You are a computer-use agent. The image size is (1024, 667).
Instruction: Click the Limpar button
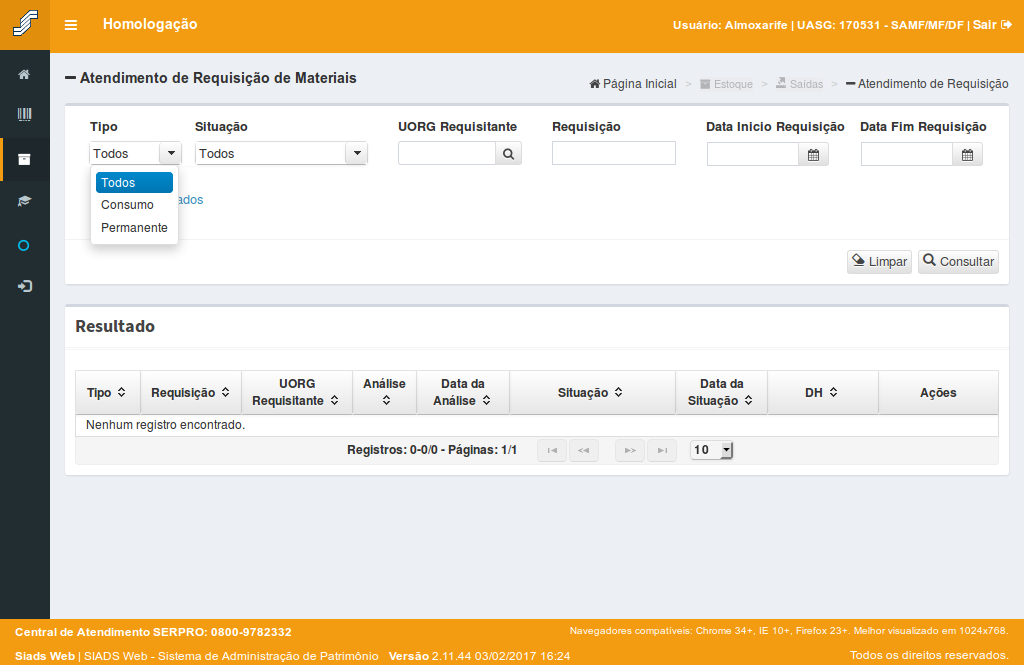click(x=879, y=262)
